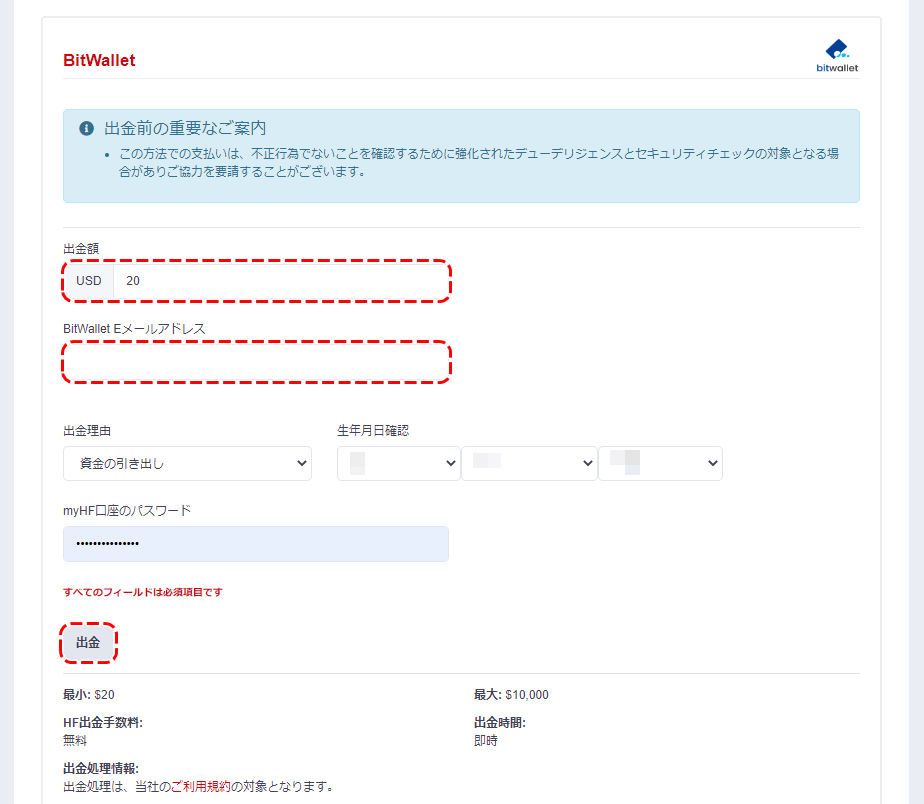Click the bitwallet logo icon
Screen dimensions: 924x804
pyautogui.click(x=837, y=56)
